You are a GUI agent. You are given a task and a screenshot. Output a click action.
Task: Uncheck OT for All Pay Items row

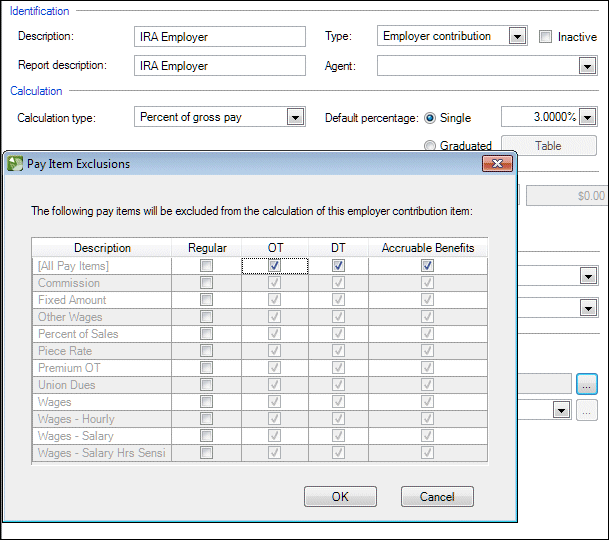pyautogui.click(x=274, y=266)
